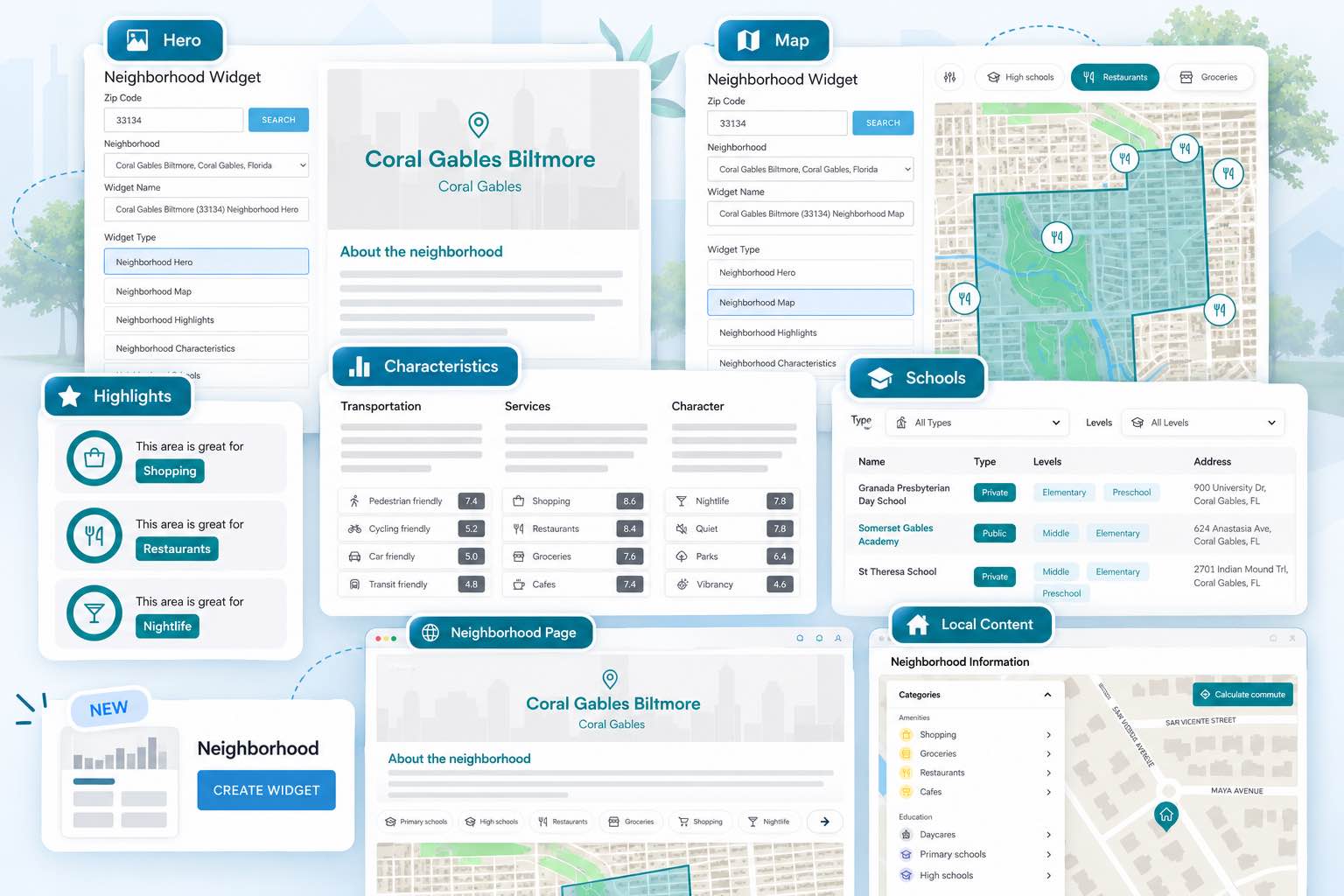This screenshot has width=1344, height=896.
Task: Collapse the Categories section
Action: 1047,695
